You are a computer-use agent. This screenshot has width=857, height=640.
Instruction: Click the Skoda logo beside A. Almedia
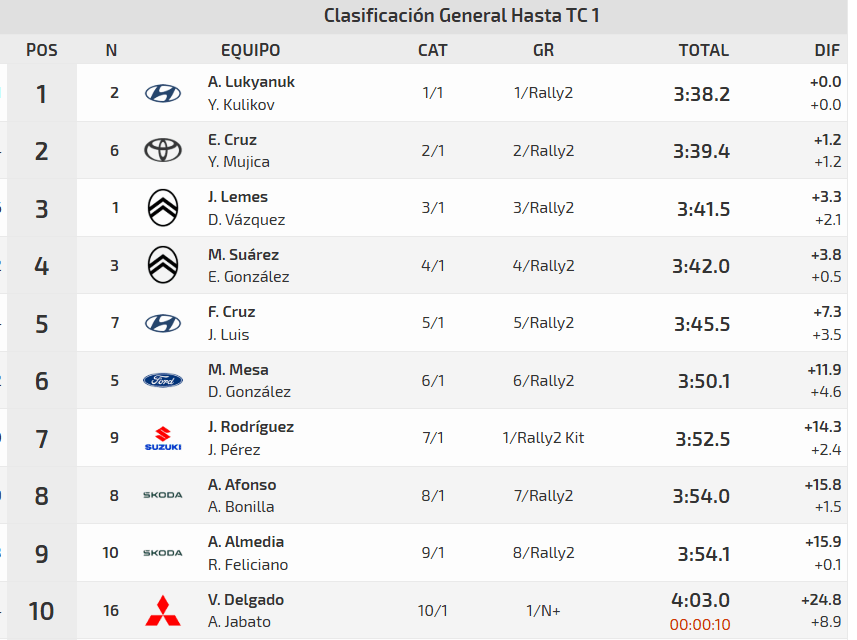point(163,553)
